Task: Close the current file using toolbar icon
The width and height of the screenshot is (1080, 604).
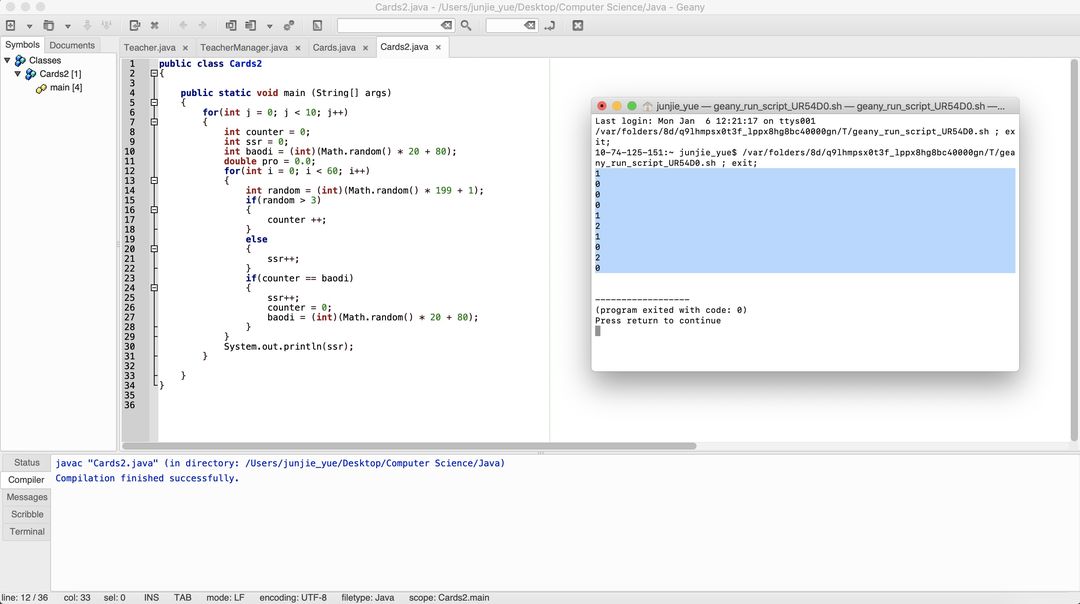Action: coord(154,25)
